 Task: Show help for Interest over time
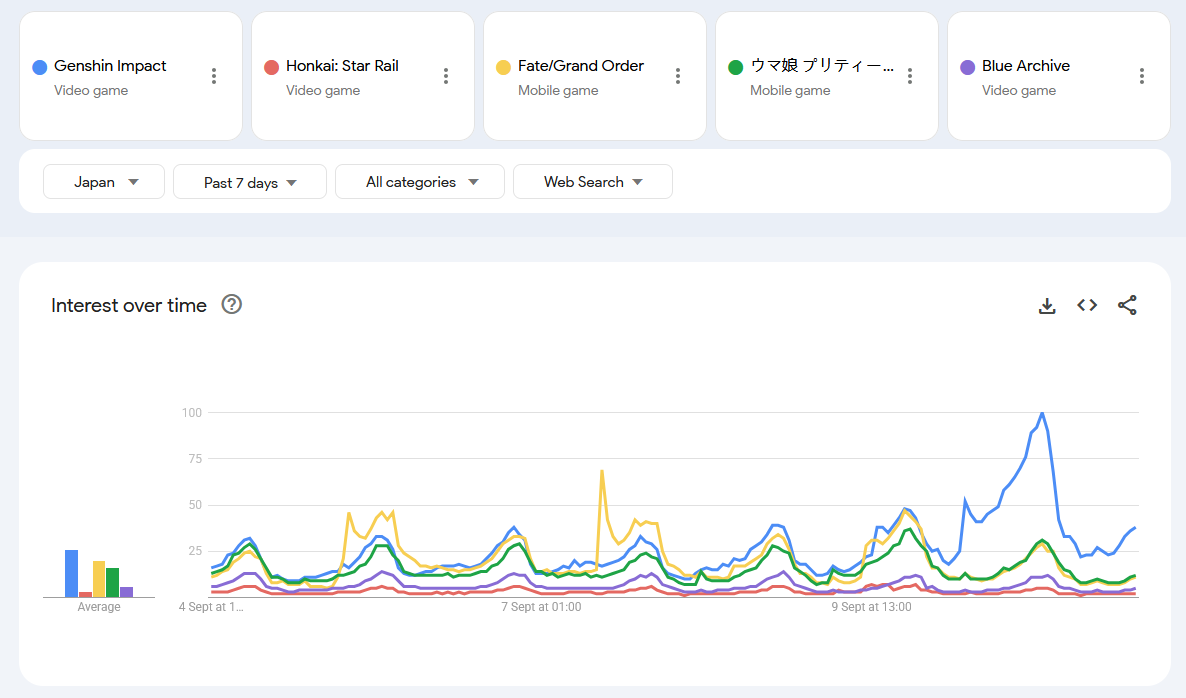(231, 305)
